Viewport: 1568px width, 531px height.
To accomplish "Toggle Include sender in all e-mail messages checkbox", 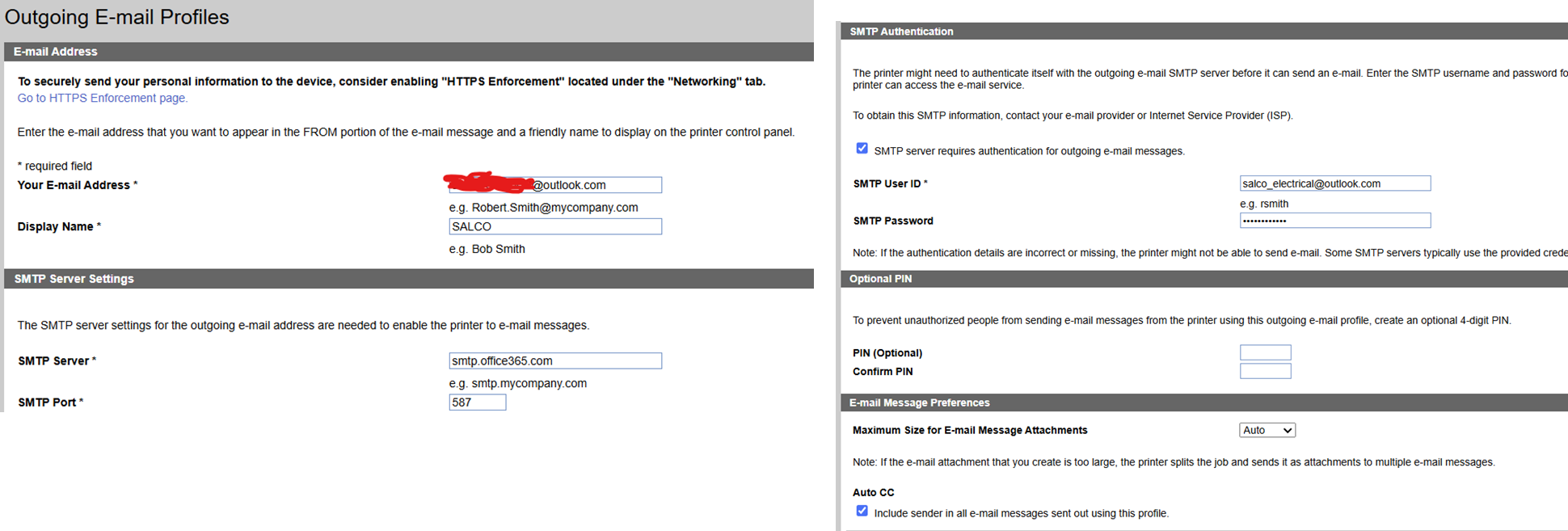I will [862, 511].
